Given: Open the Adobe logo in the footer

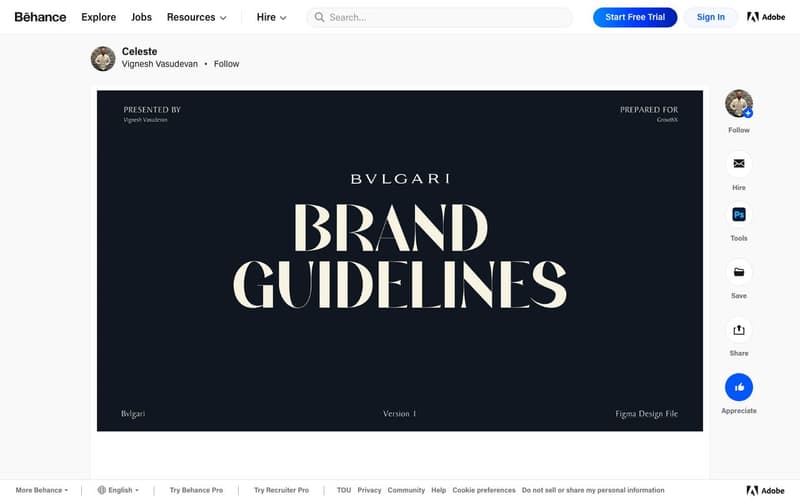Looking at the screenshot, I should tap(765, 490).
